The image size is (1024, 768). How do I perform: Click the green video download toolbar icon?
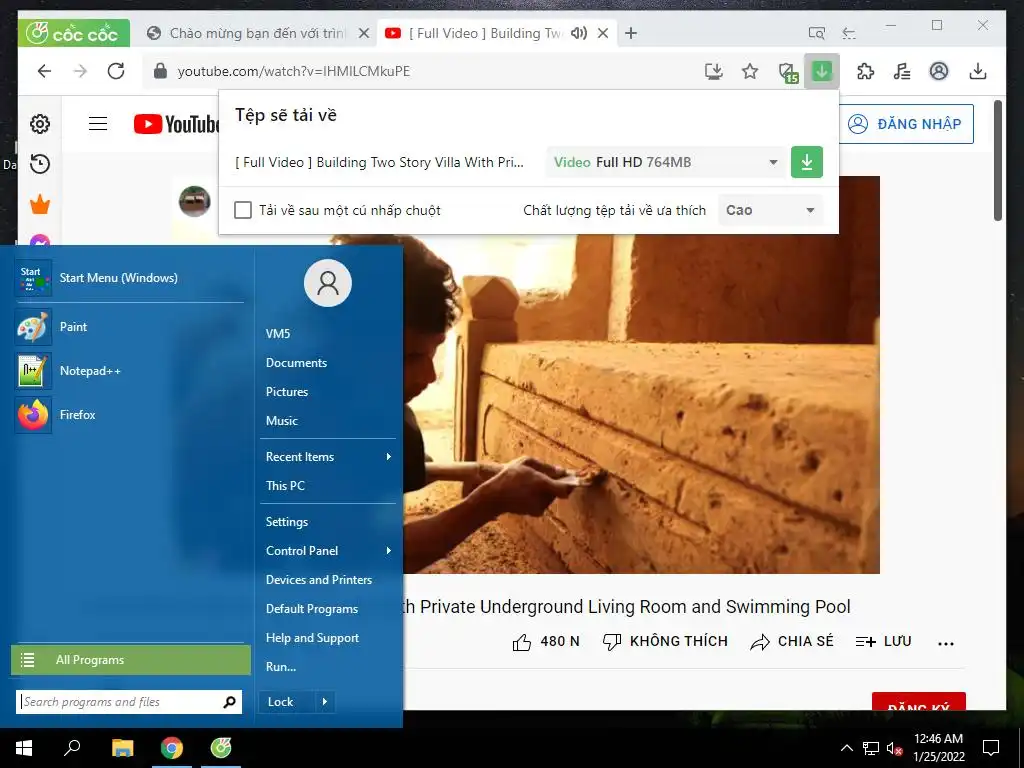tap(822, 71)
